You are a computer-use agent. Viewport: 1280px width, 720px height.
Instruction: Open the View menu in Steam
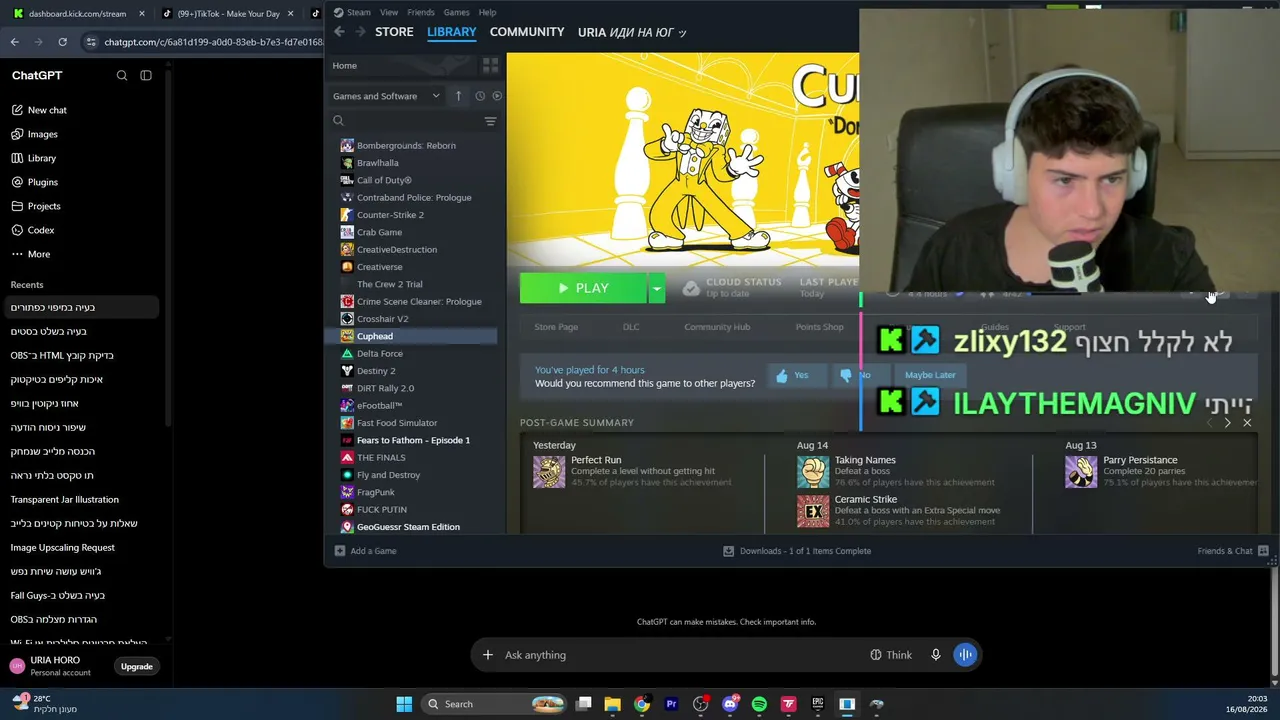[x=389, y=12]
